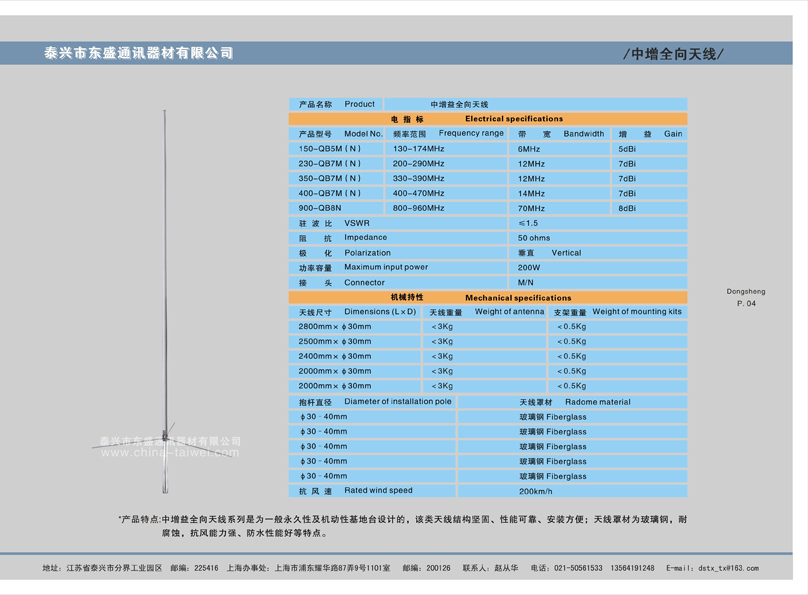808x595 pixels.
Task: Click the 900-QB8N model cell
Action: pyautogui.click(x=320, y=209)
